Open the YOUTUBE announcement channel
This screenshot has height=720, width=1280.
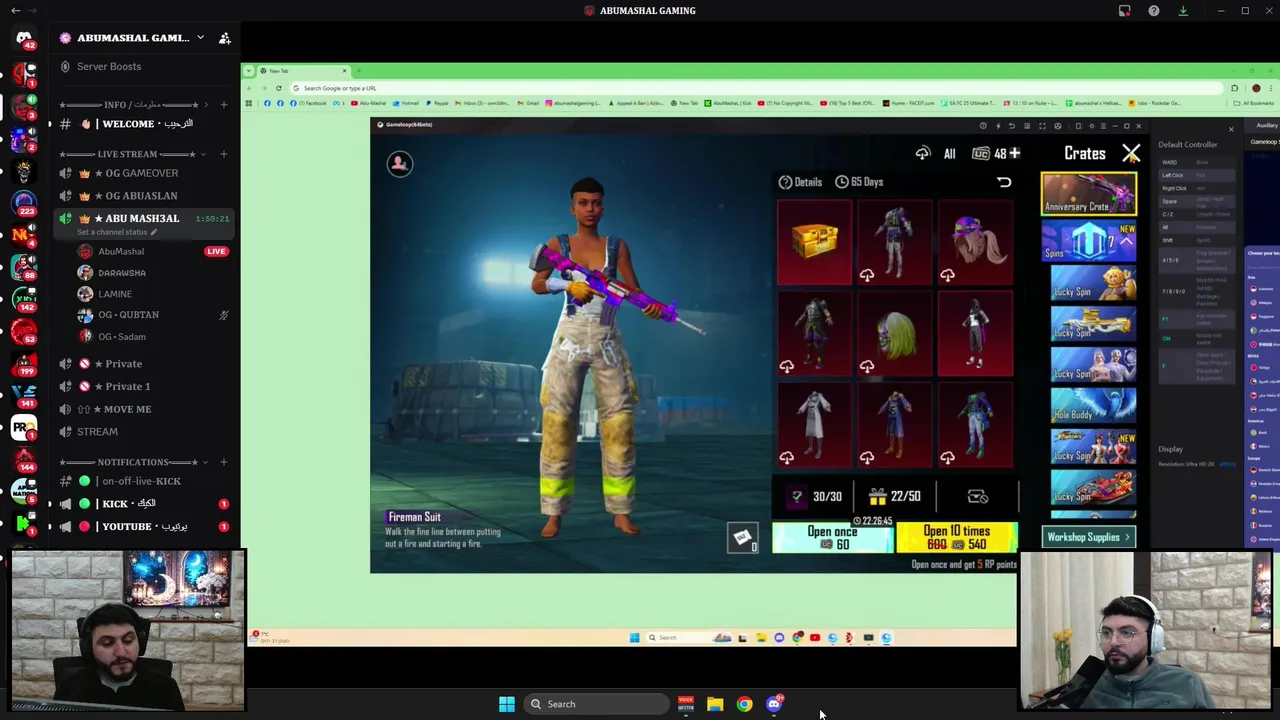click(144, 527)
